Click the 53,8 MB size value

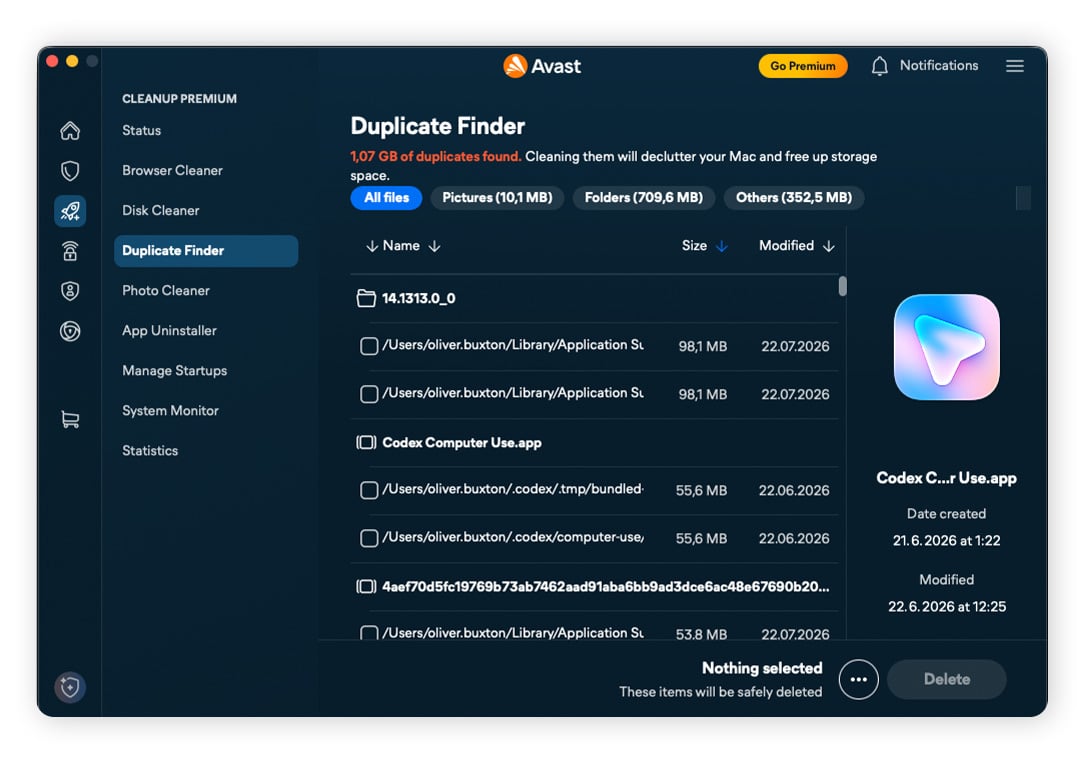click(701, 634)
